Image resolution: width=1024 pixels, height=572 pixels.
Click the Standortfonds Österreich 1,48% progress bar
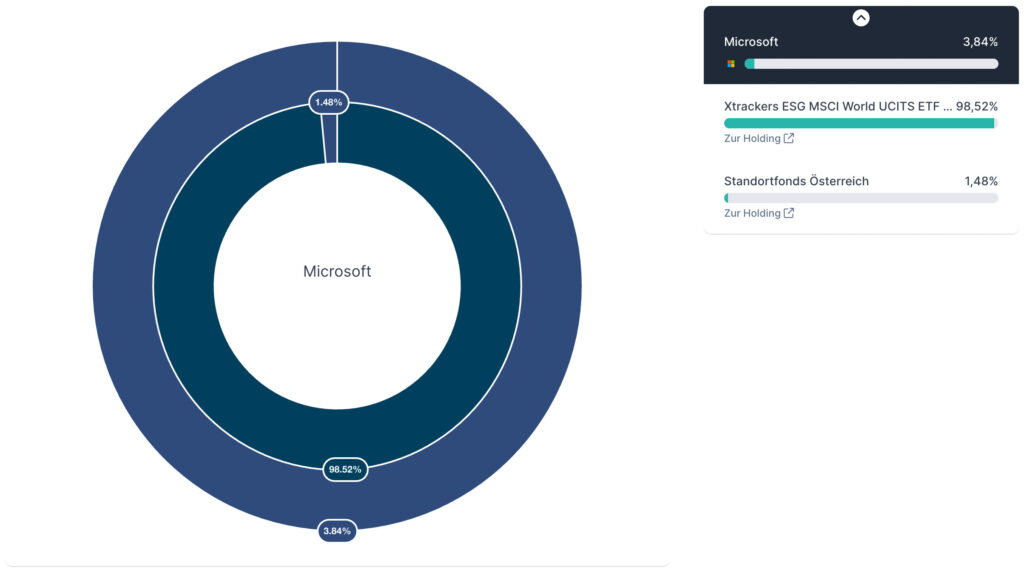(860, 198)
